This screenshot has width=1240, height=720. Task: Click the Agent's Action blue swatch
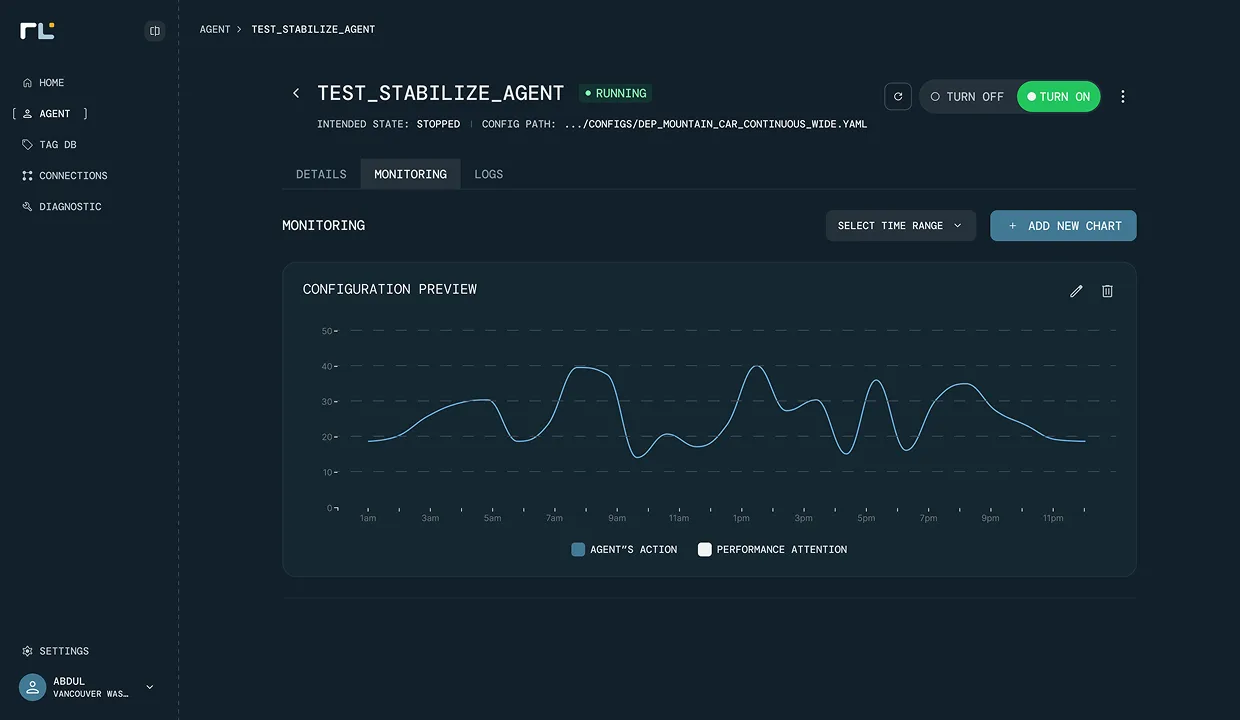point(578,549)
